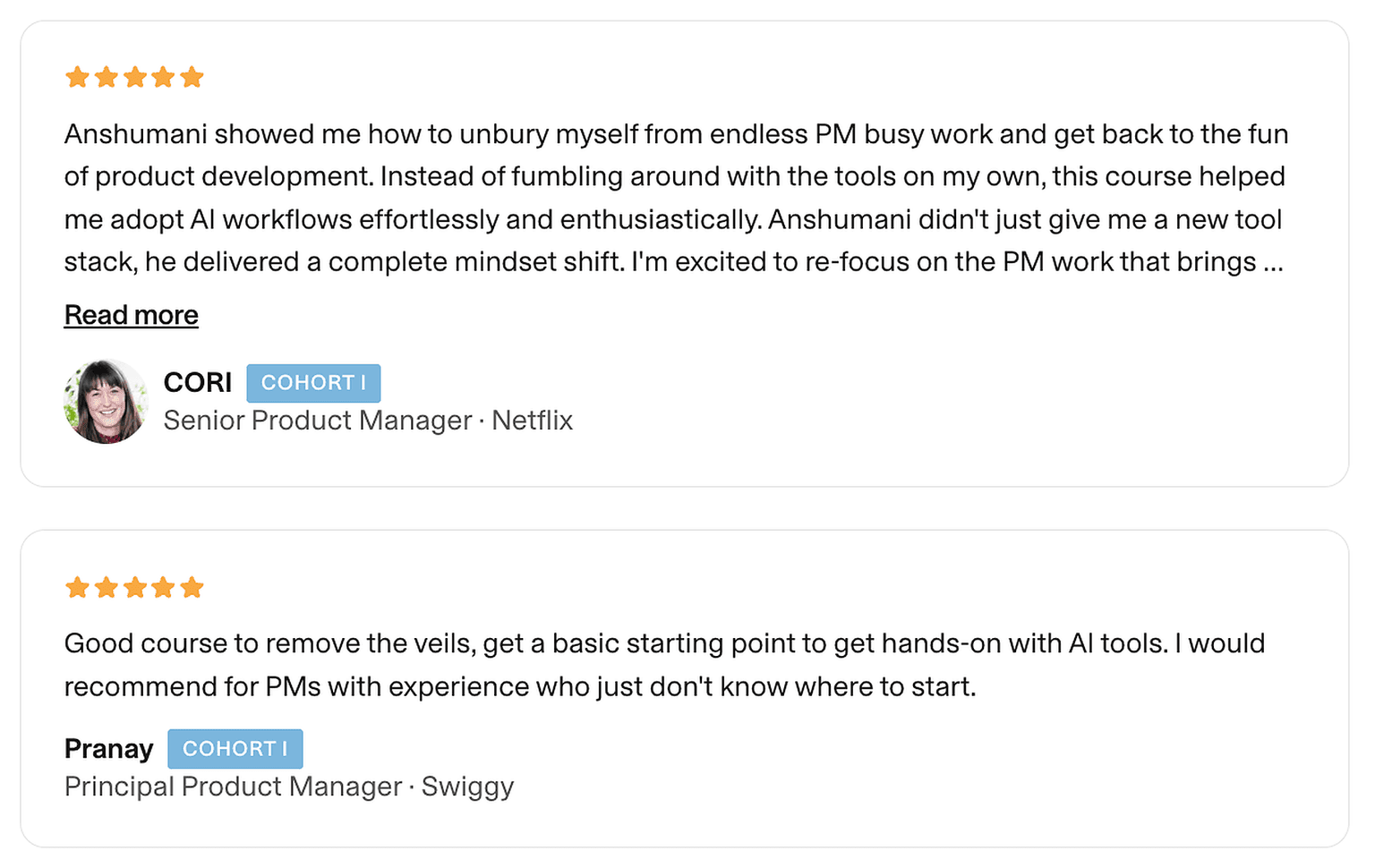Click the fourth star in Pranay's rating
Viewport: 1375px width, 868px height.
[164, 588]
